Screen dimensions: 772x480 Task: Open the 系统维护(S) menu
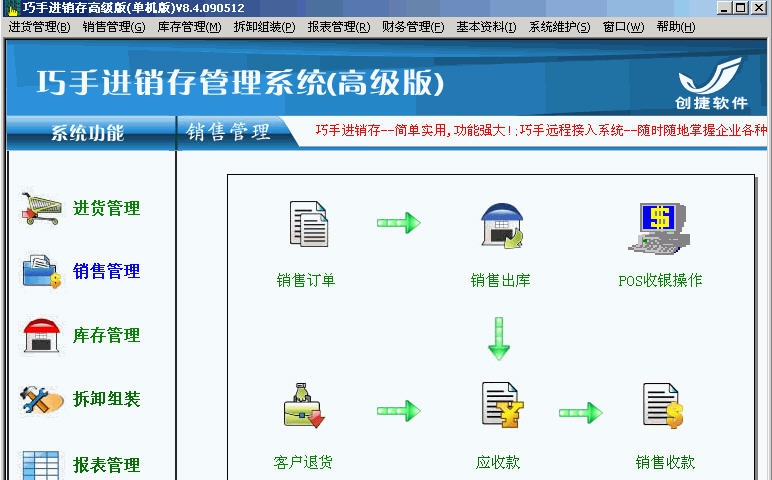click(x=559, y=27)
